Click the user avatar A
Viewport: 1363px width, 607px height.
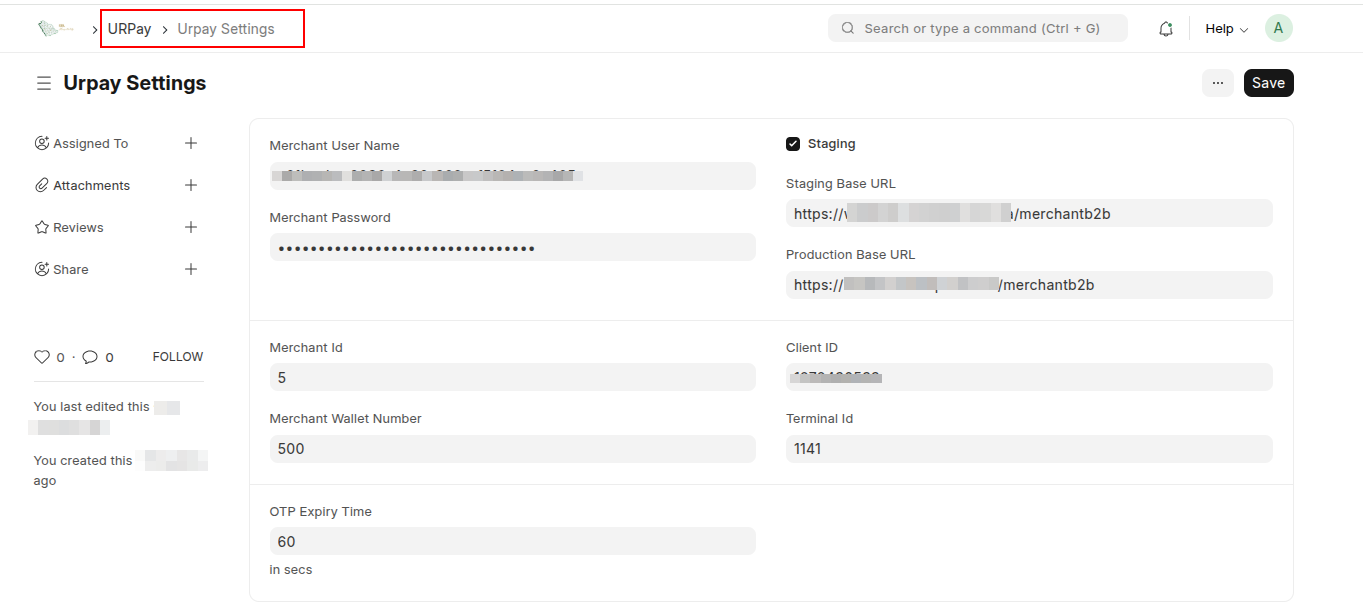click(x=1278, y=29)
